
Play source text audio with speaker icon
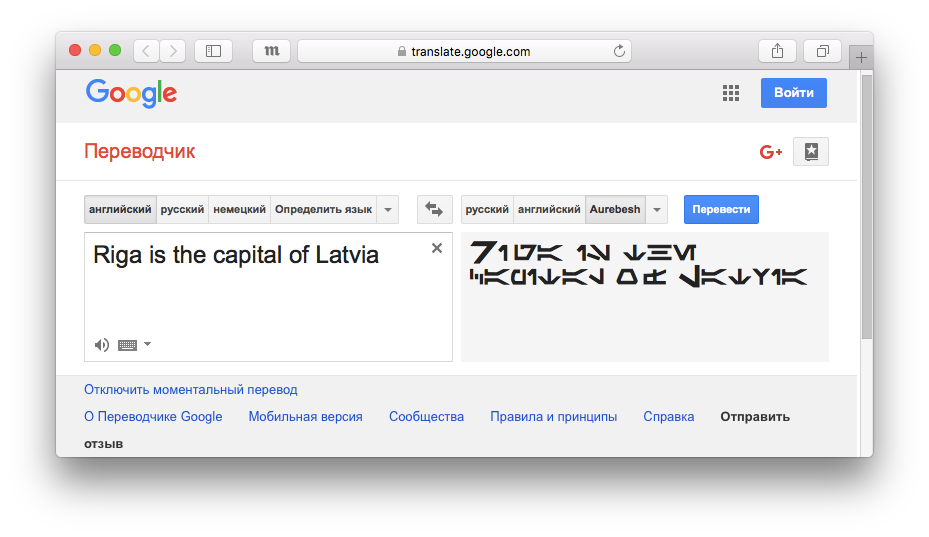click(x=102, y=345)
